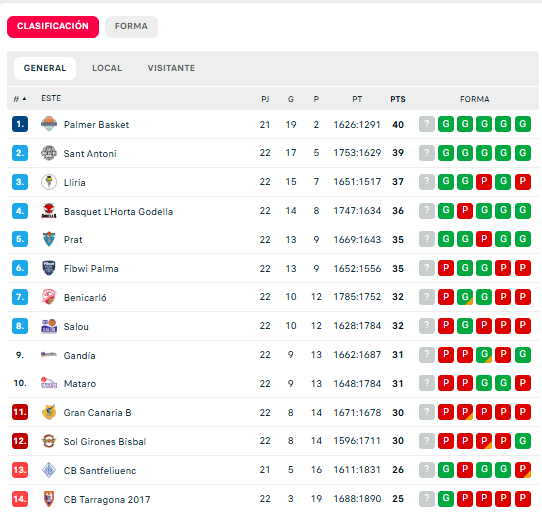Open the CB Santfeliuenc team page
Image resolution: width=542 pixels, height=523 pixels.
click(x=100, y=470)
